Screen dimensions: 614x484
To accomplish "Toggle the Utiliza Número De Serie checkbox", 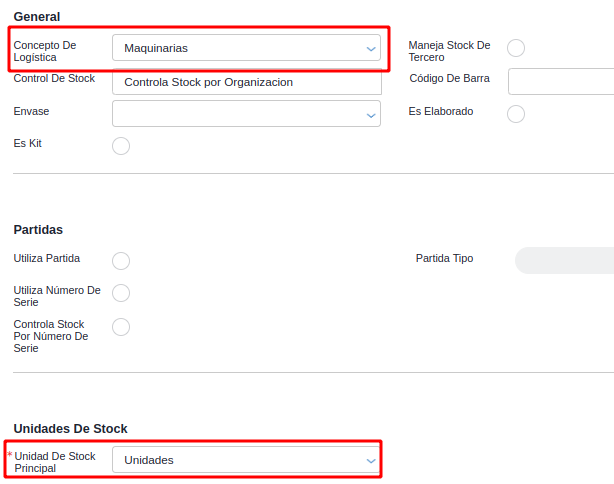I will 121,293.
